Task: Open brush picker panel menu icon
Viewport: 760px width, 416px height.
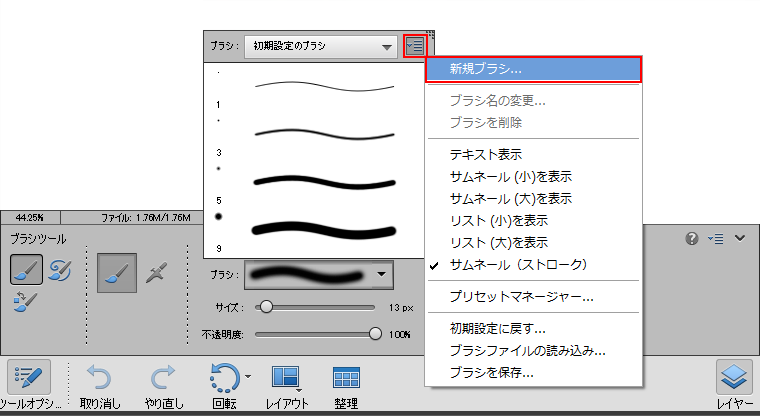Action: click(415, 46)
